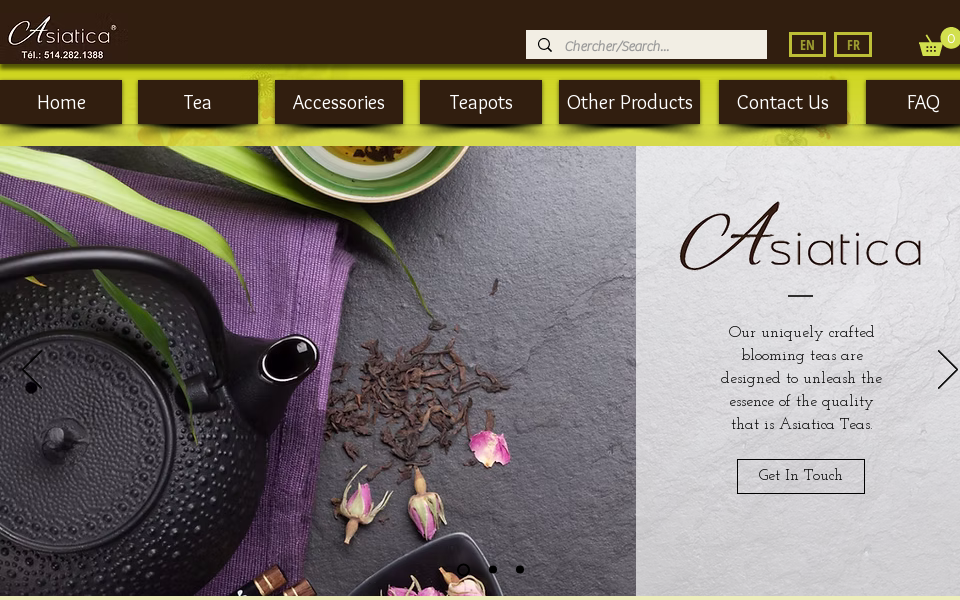Click the magnifying glass search icon
This screenshot has width=960, height=600.
pyautogui.click(x=545, y=45)
